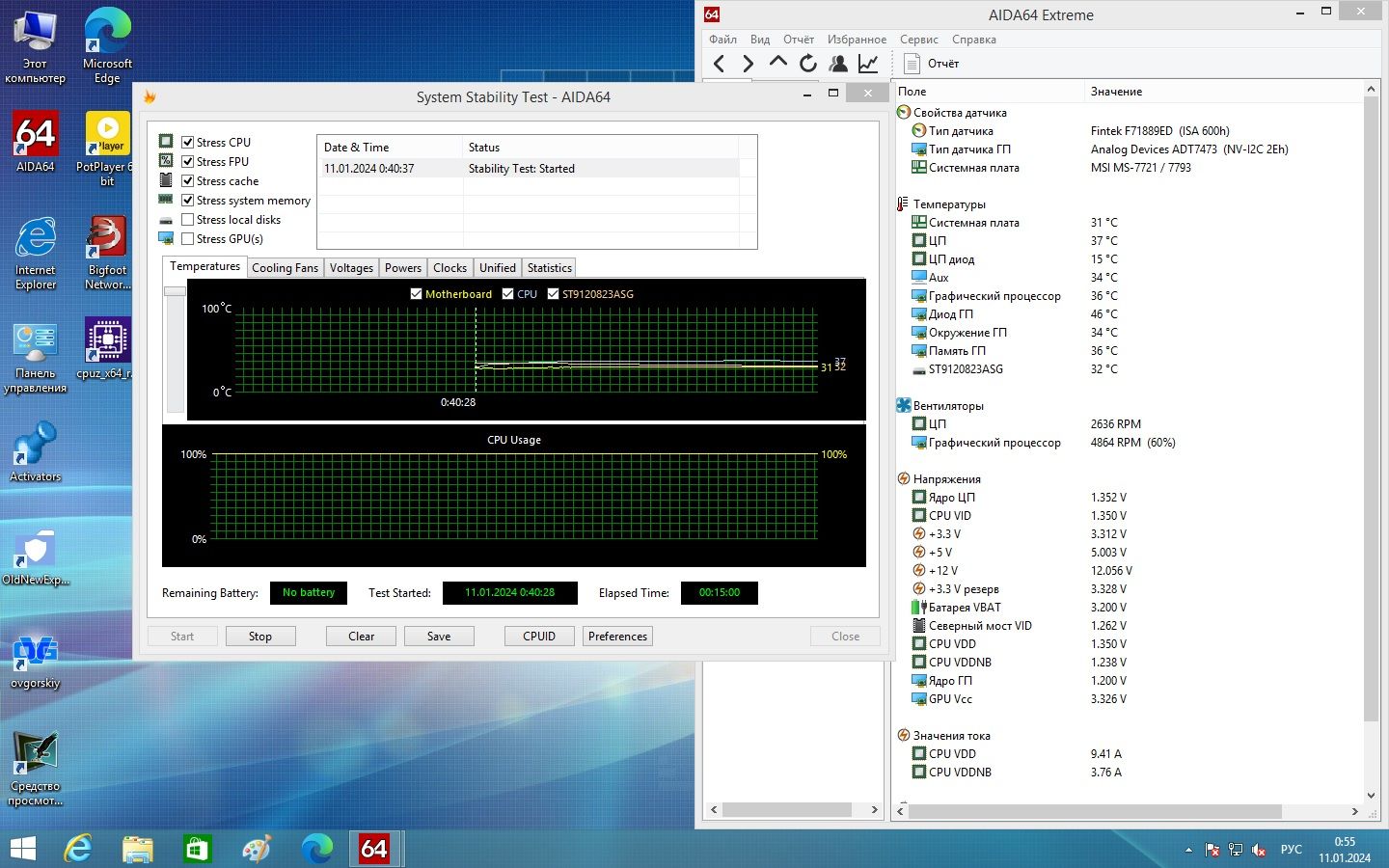
Task: Go back in AIDA64 Extreme toolbar
Action: pyautogui.click(x=719, y=64)
